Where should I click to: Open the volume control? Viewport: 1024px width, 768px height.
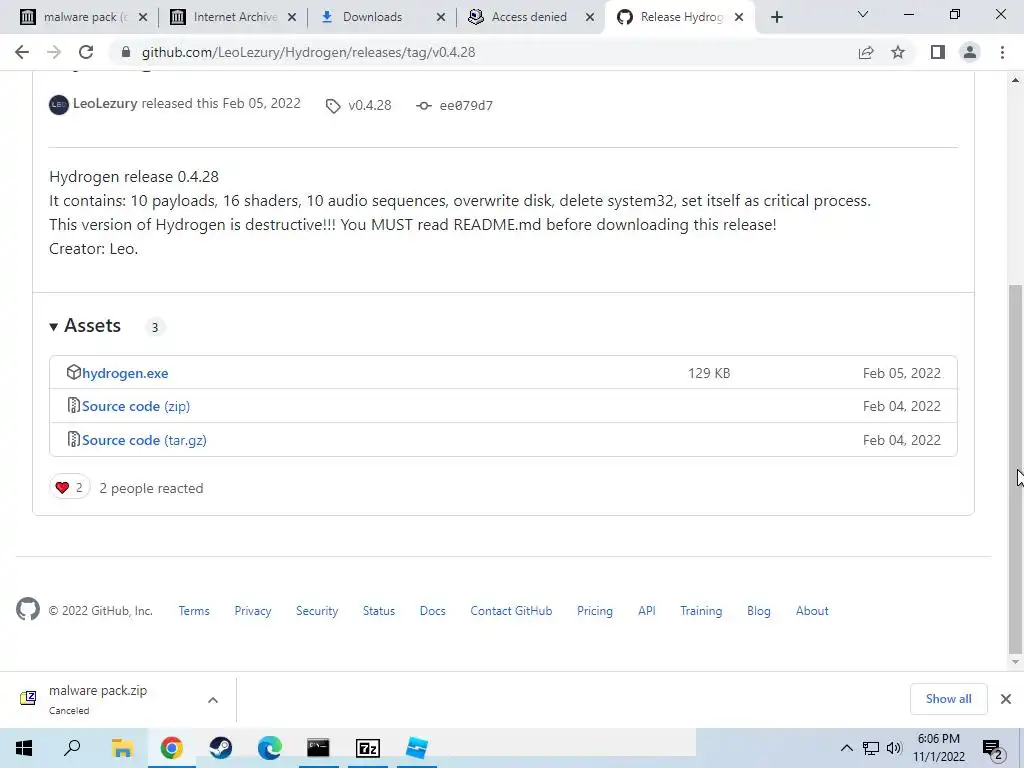click(x=894, y=748)
